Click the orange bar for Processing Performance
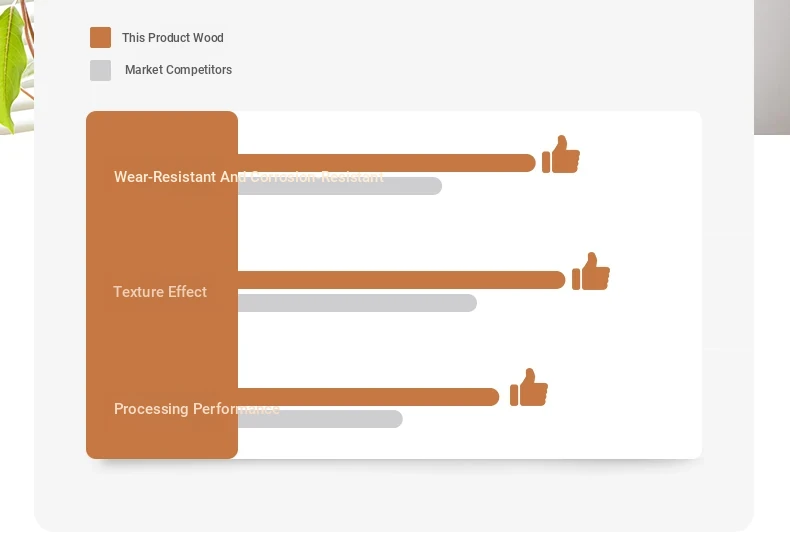The width and height of the screenshot is (790, 560). point(368,397)
